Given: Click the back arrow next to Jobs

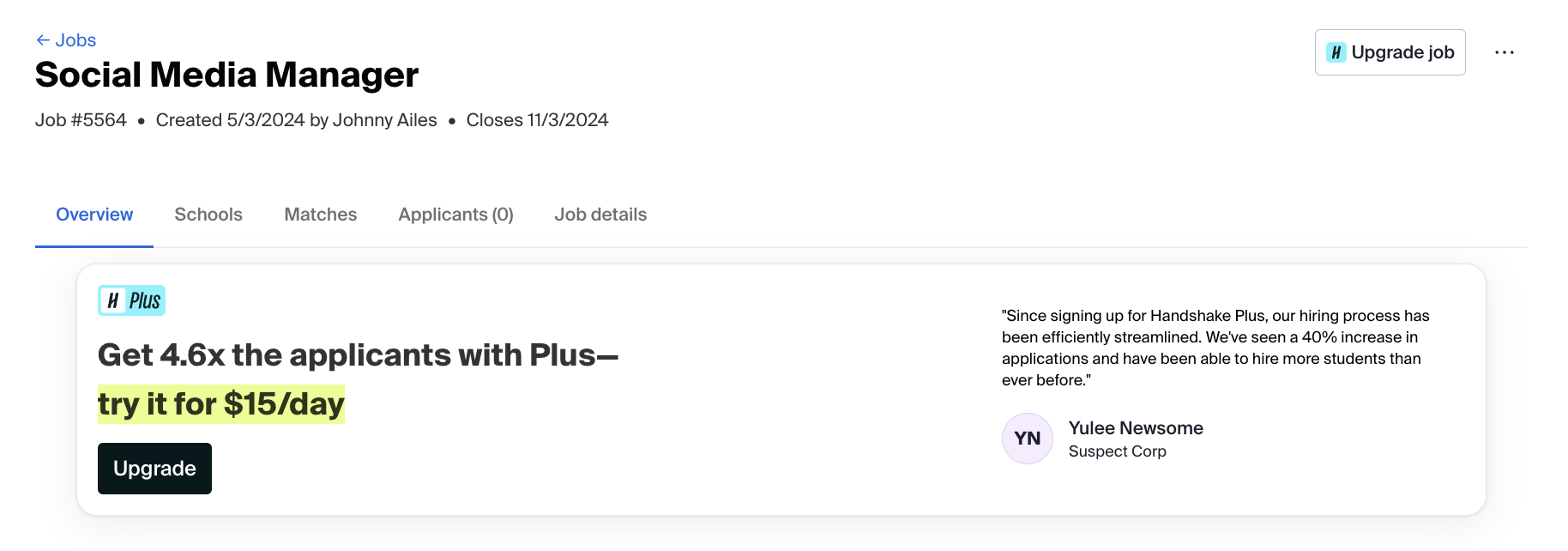Looking at the screenshot, I should [41, 39].
